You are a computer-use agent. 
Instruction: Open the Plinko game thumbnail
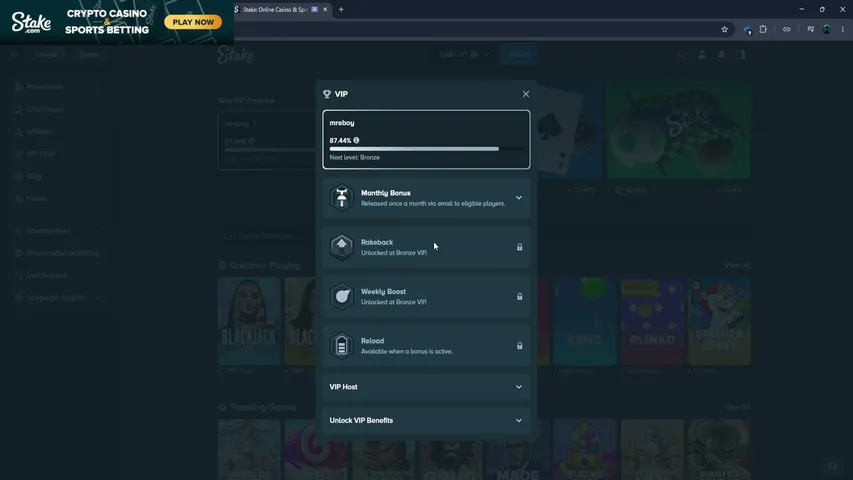click(x=652, y=321)
